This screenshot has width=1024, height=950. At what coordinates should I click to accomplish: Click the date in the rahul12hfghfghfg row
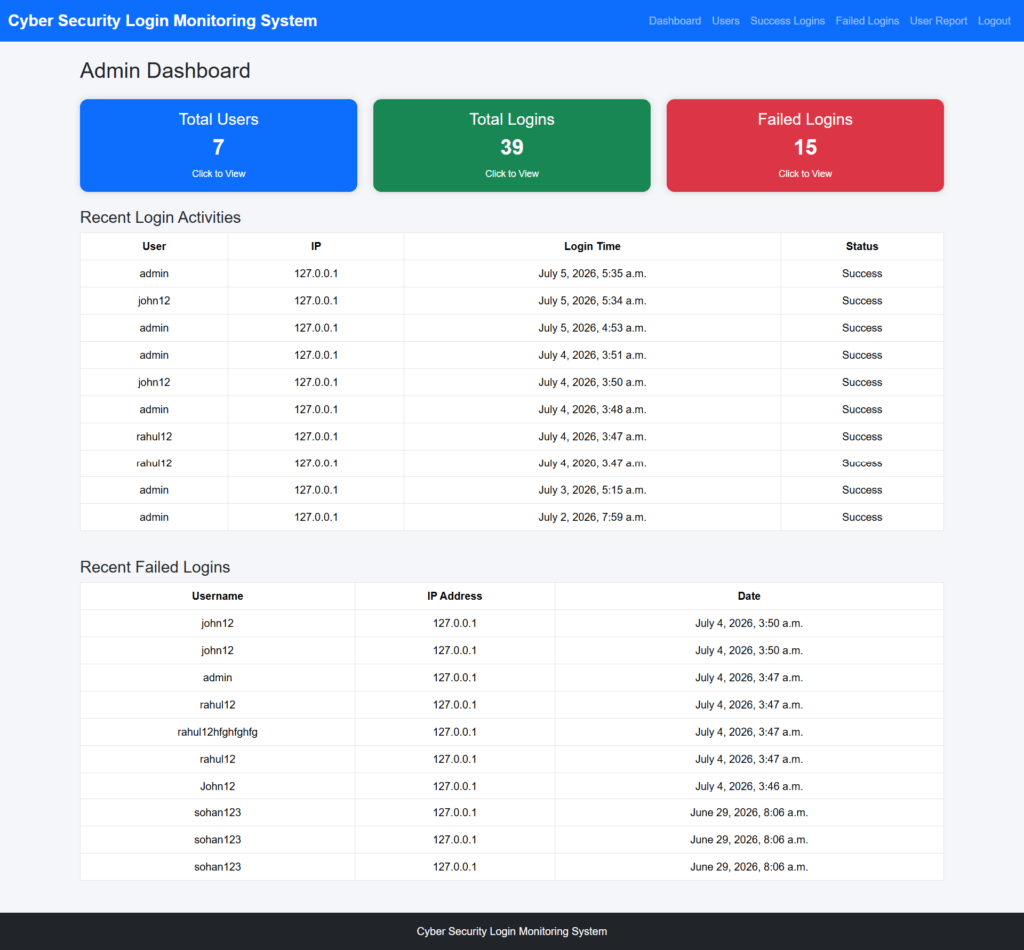point(749,732)
